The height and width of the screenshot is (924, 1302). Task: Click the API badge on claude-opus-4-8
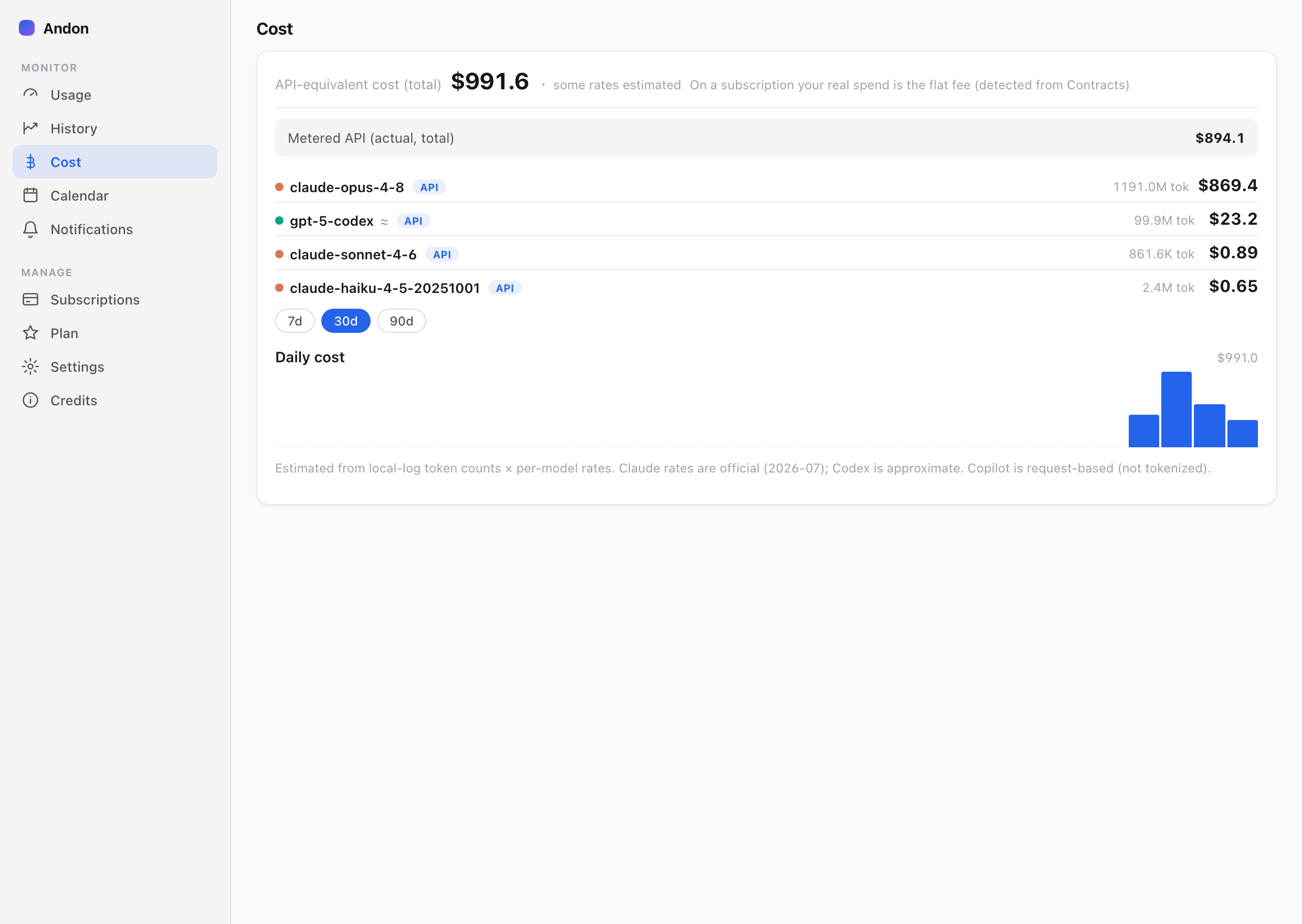point(429,187)
